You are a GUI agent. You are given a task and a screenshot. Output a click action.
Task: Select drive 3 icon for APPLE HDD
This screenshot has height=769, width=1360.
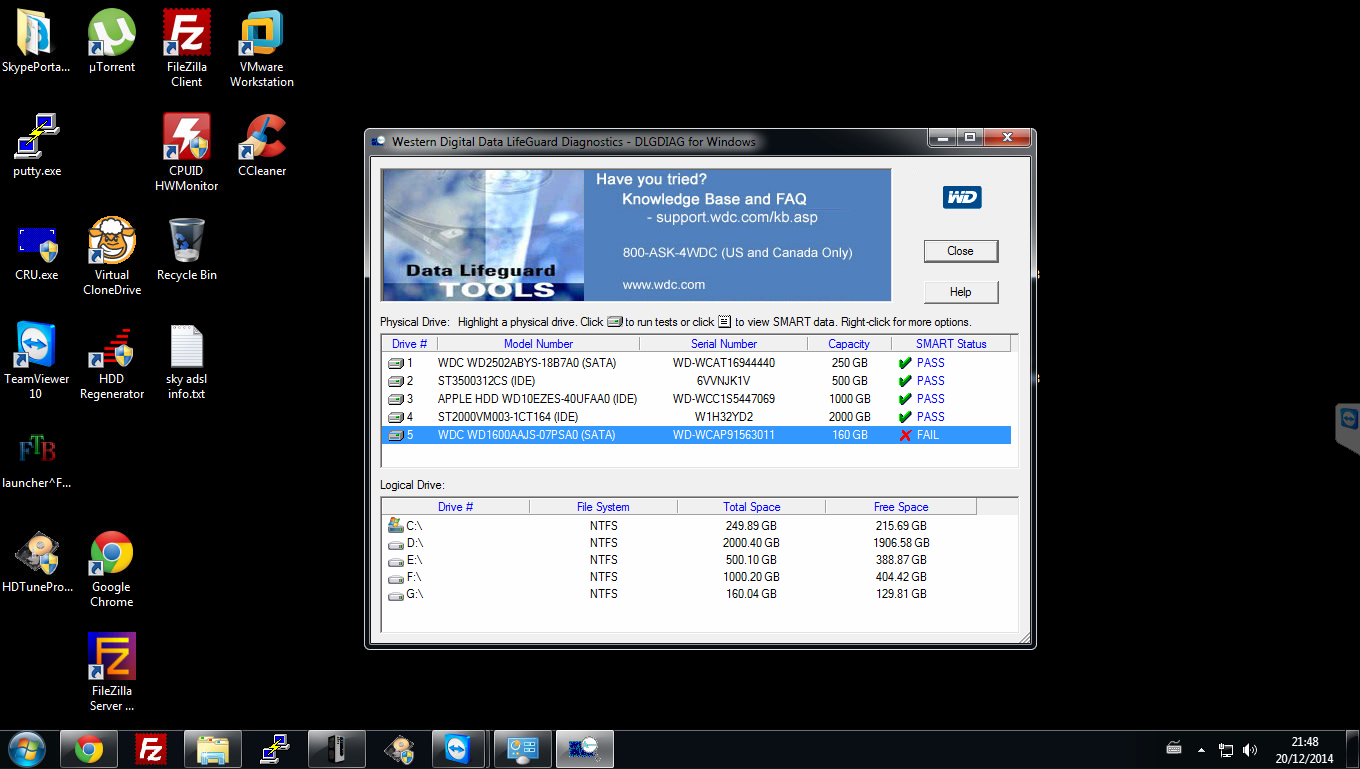tap(396, 399)
